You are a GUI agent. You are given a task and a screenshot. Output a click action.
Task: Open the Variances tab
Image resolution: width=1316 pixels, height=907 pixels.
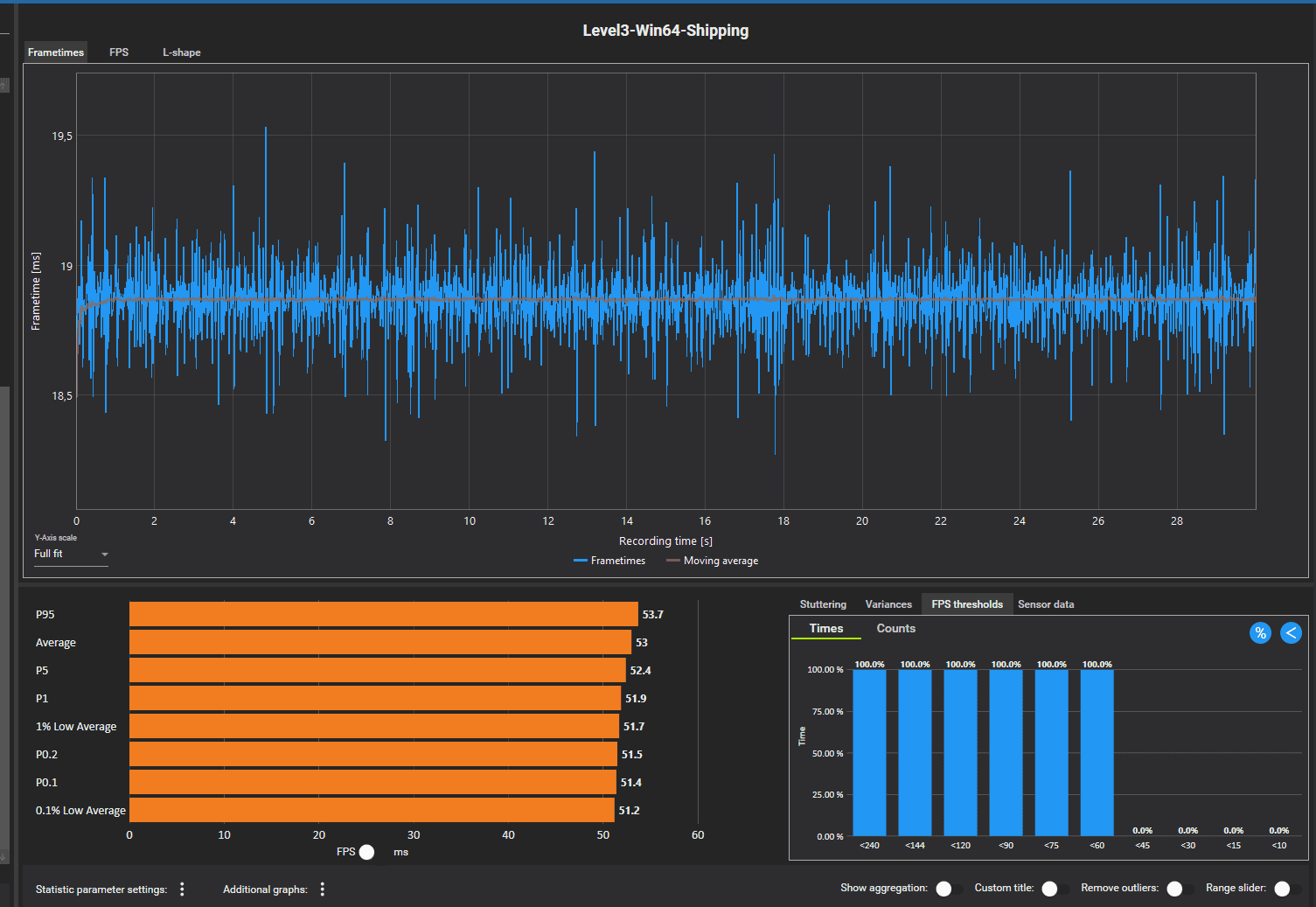click(x=888, y=604)
